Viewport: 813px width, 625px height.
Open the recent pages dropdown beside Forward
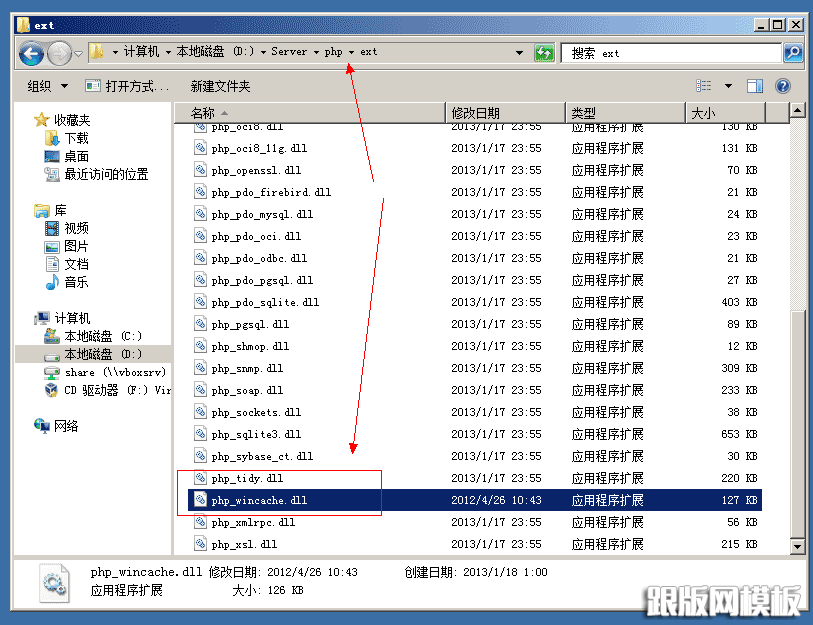78,53
